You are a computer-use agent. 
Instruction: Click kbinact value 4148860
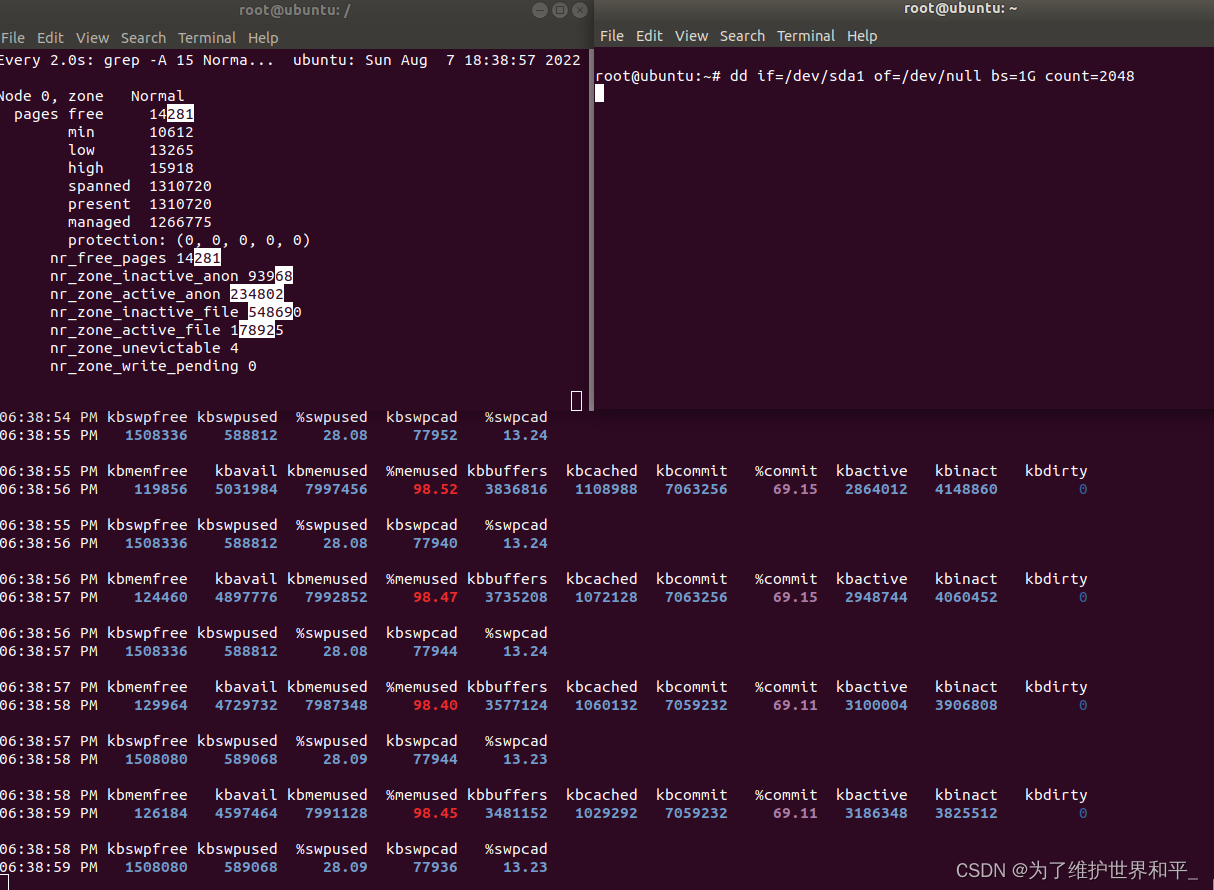click(966, 489)
